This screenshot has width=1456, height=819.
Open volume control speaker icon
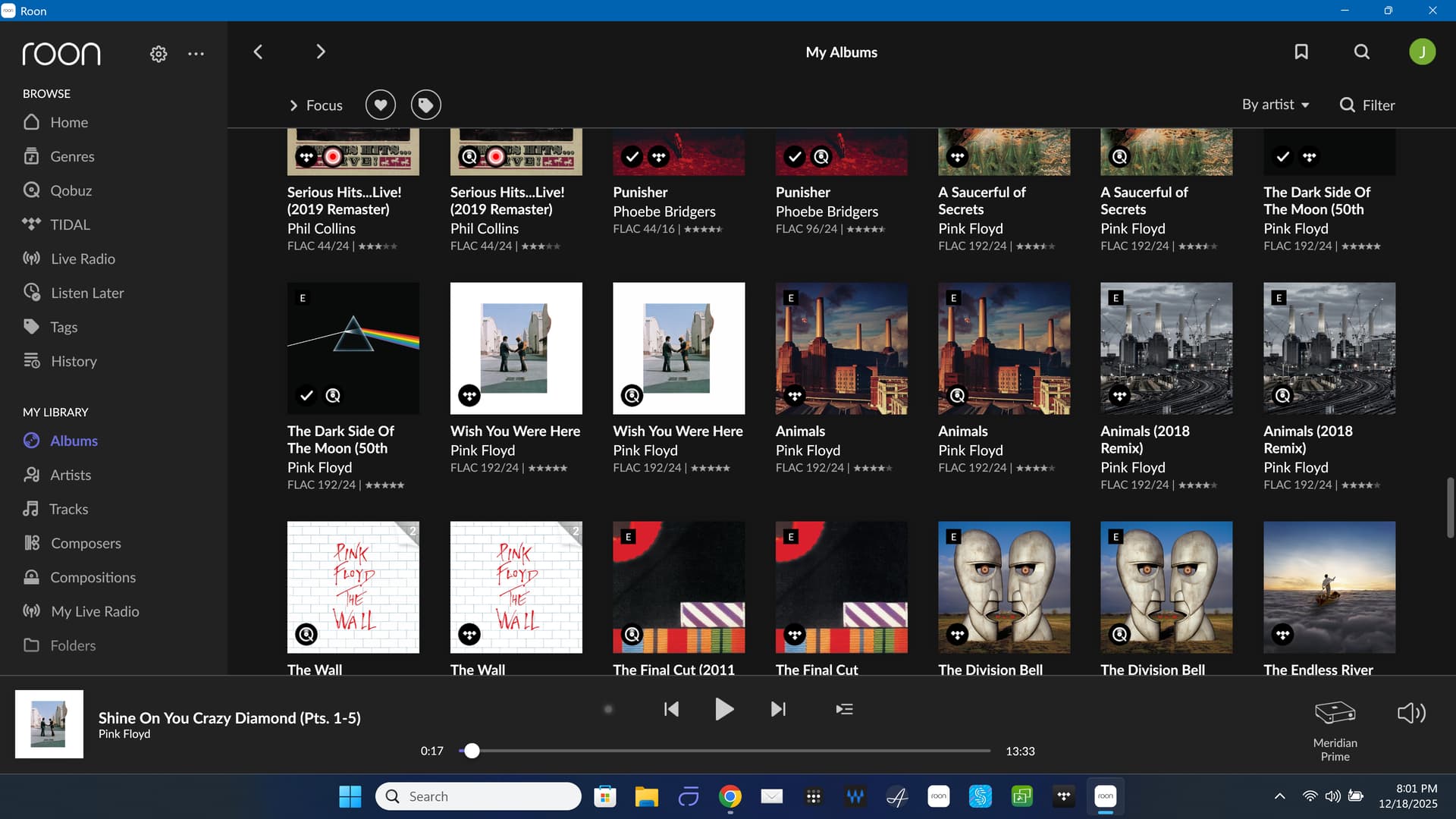coord(1411,713)
